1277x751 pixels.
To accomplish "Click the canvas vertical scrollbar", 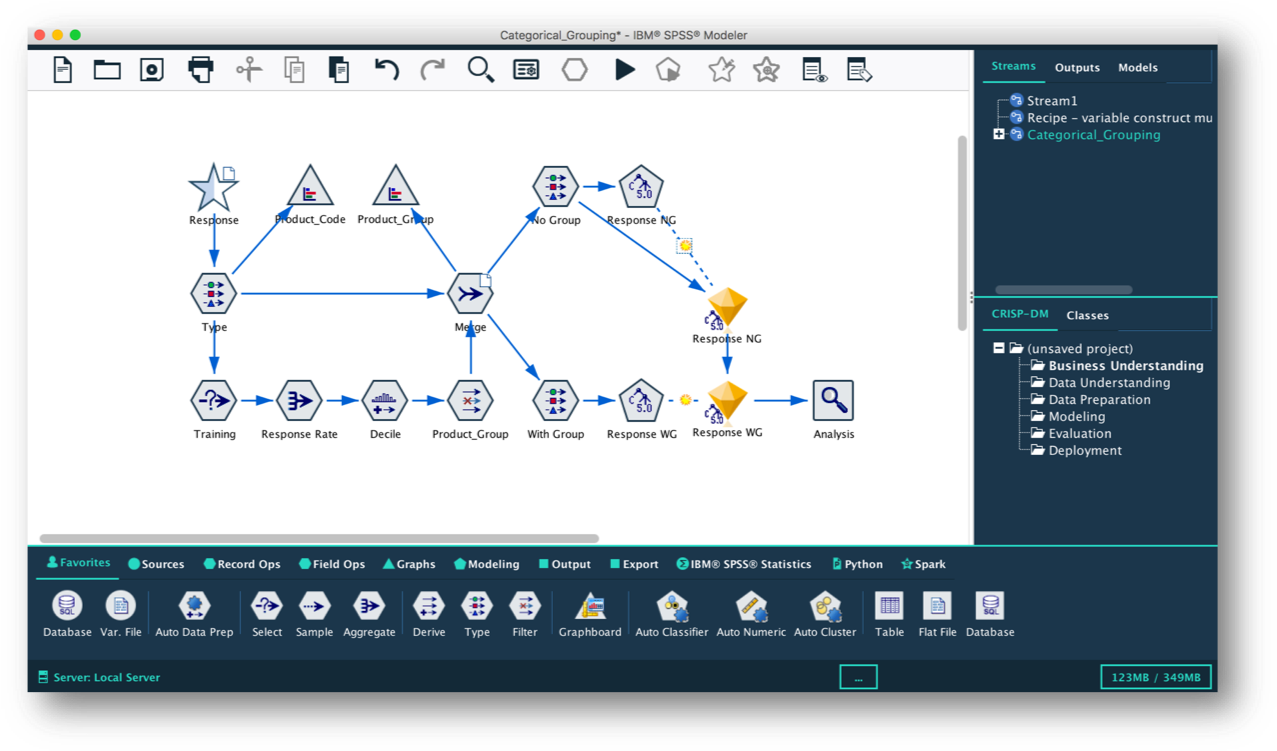I will point(963,233).
